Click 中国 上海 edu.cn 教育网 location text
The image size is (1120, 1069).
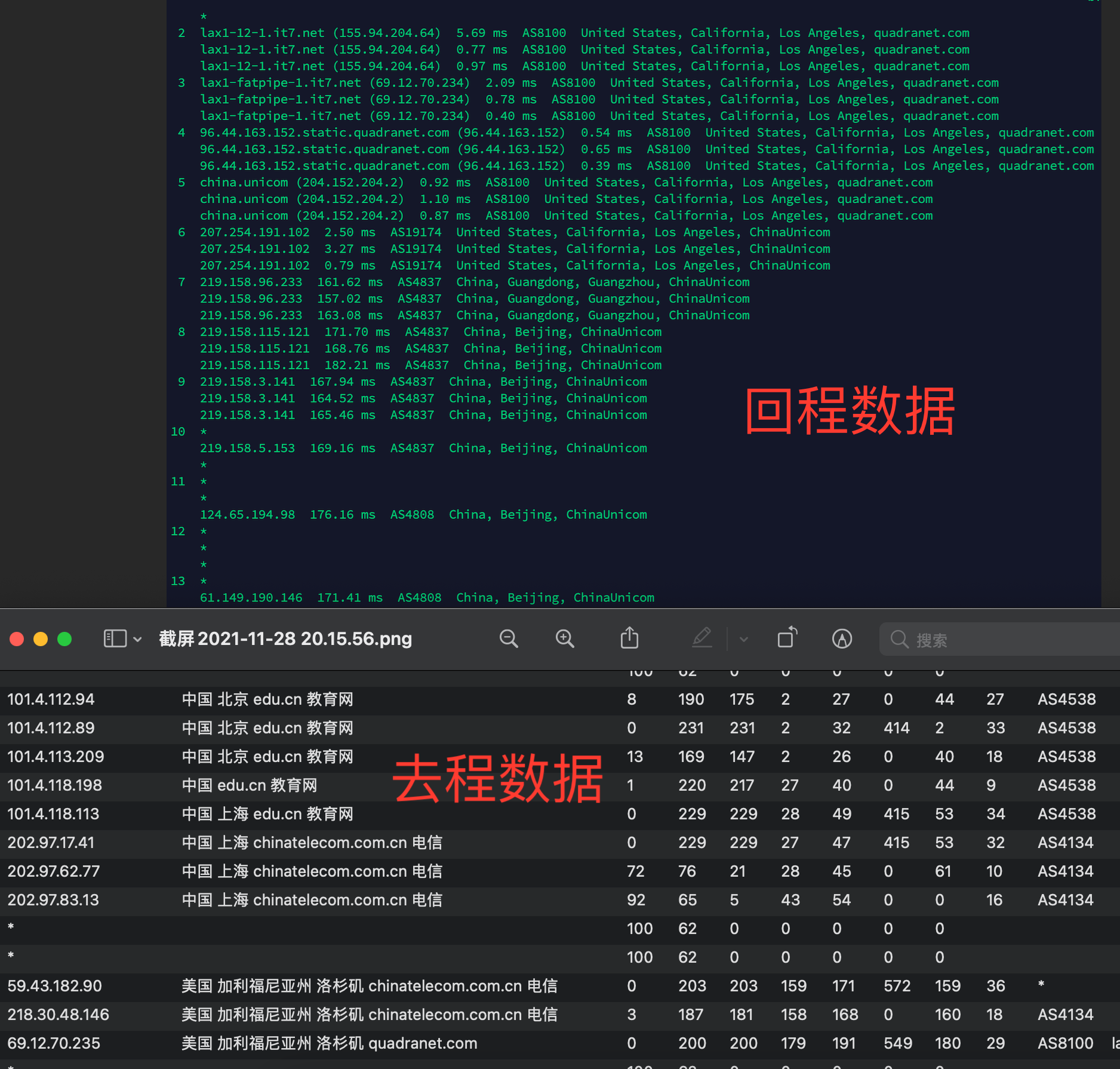[x=267, y=814]
